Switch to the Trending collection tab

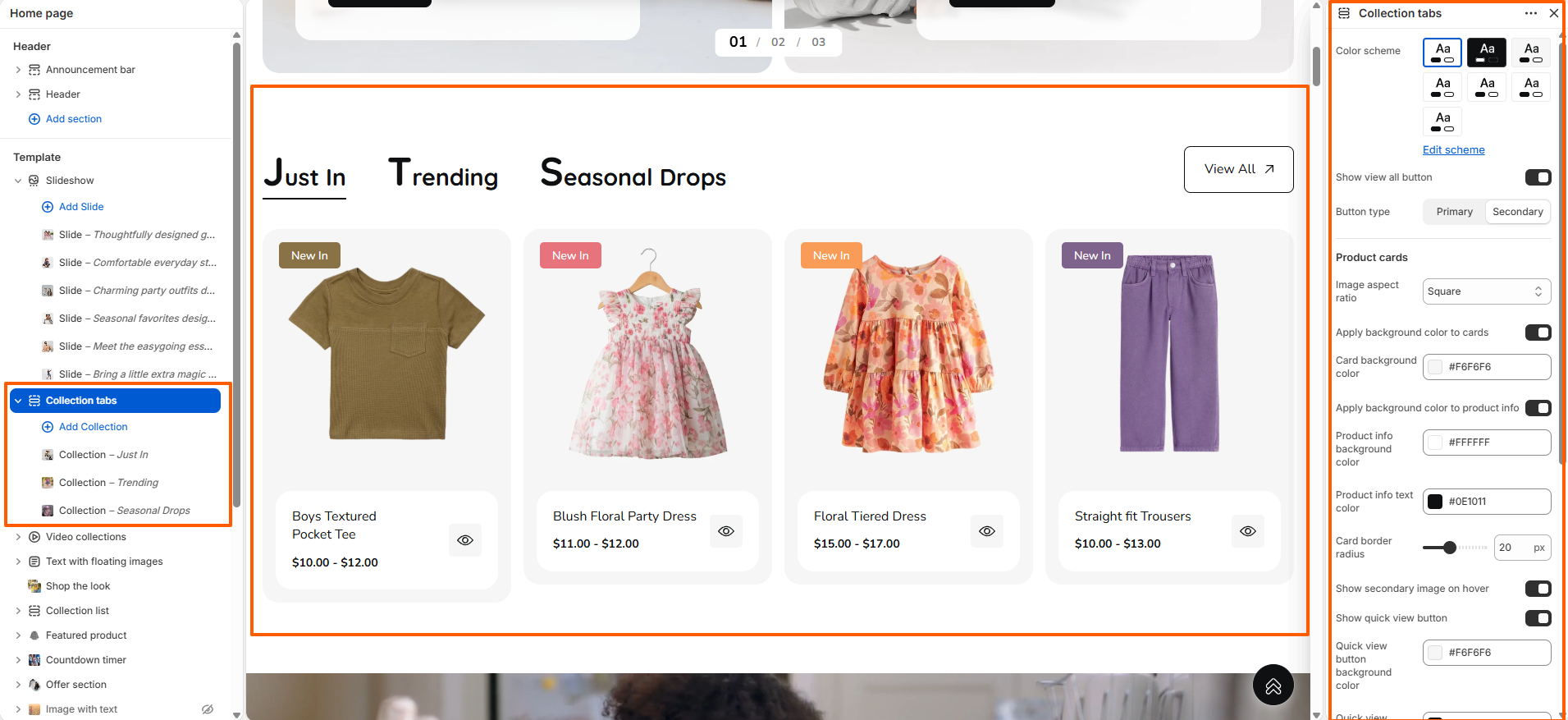[443, 173]
